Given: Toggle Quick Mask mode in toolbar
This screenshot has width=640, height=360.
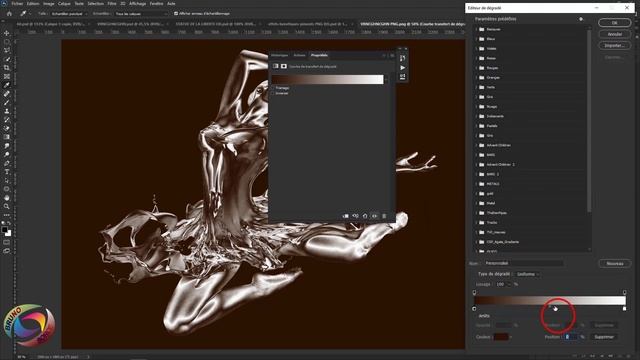Looking at the screenshot, I should (7, 242).
